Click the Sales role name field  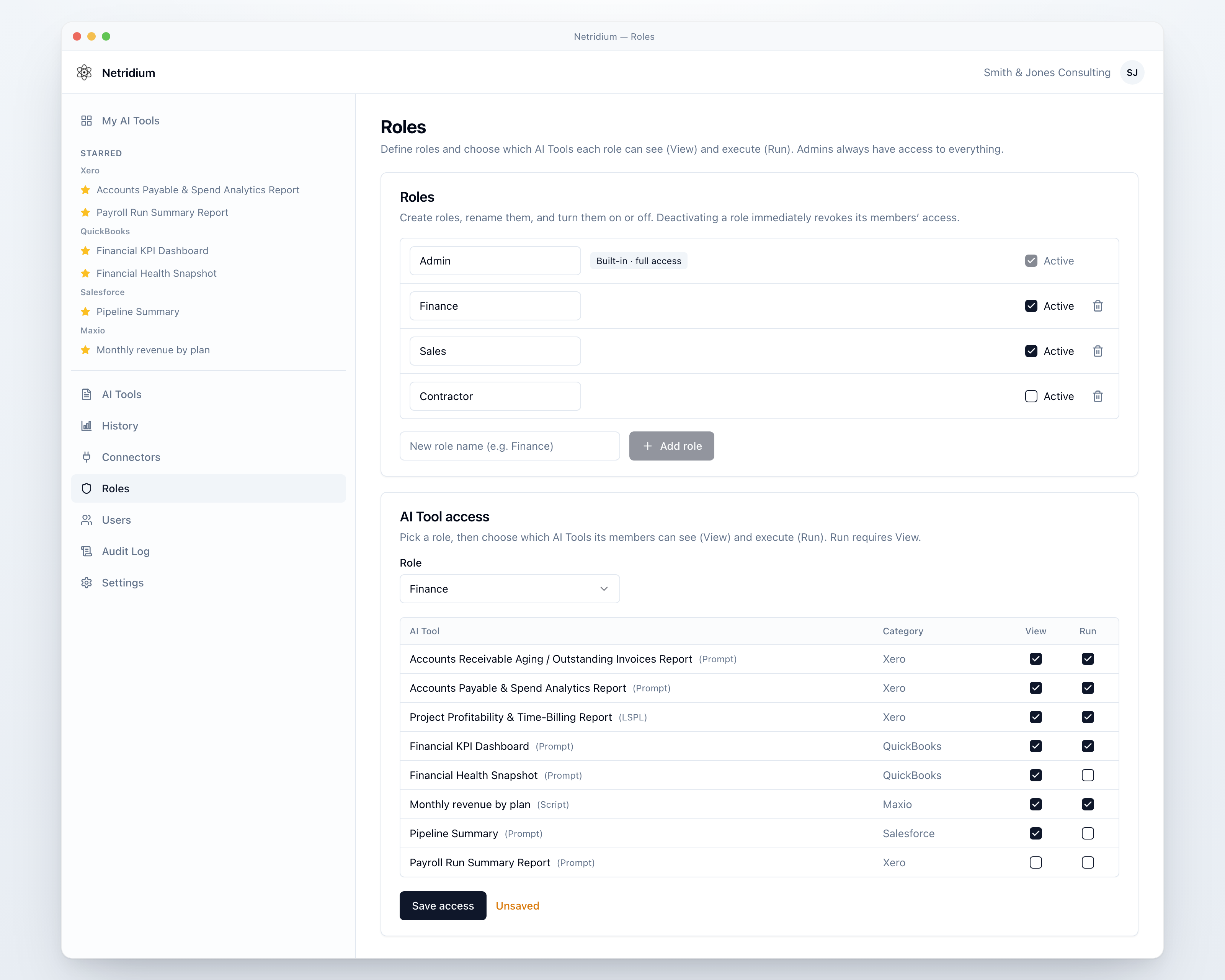click(x=495, y=351)
